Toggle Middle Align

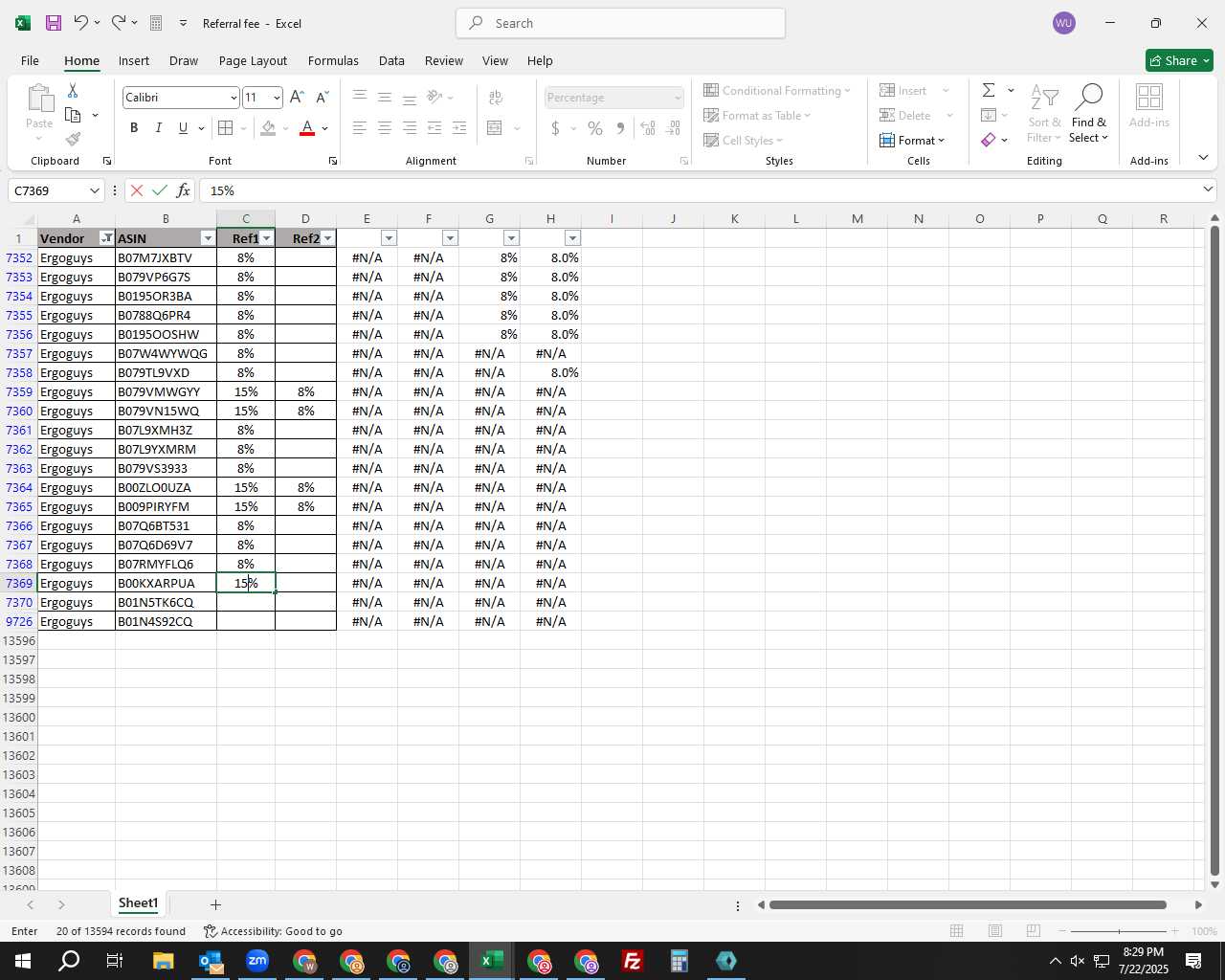pyautogui.click(x=385, y=97)
